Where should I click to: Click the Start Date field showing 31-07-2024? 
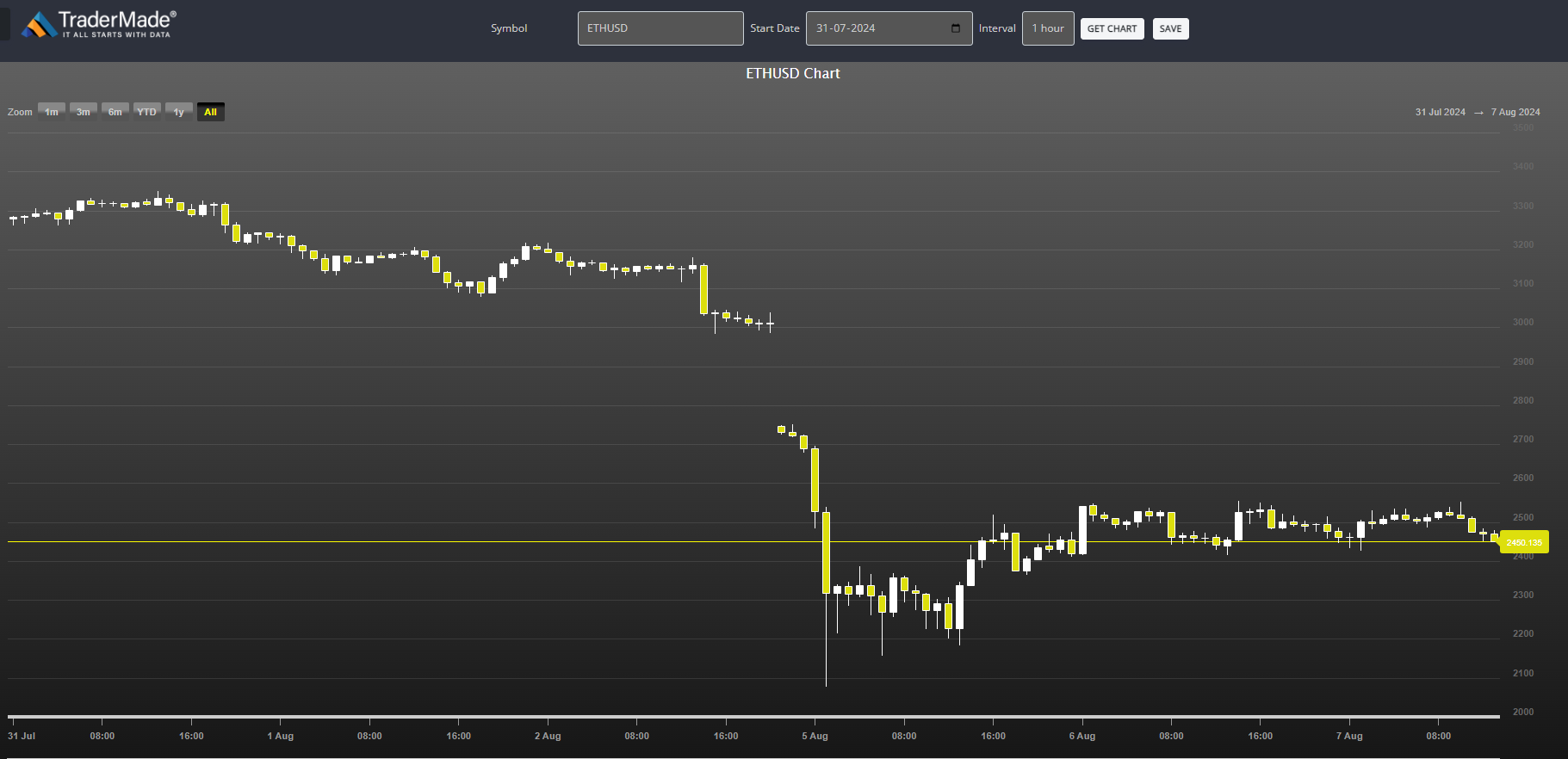click(889, 28)
